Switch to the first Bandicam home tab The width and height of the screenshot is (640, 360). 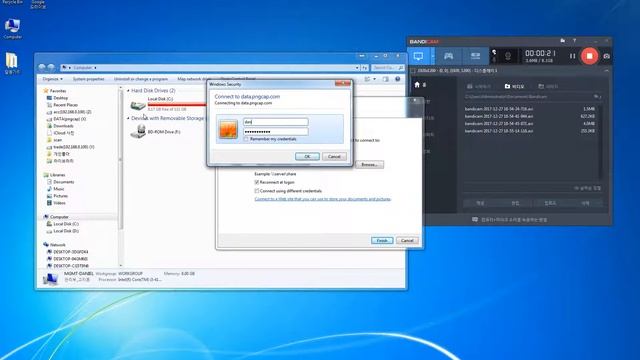coord(479,87)
